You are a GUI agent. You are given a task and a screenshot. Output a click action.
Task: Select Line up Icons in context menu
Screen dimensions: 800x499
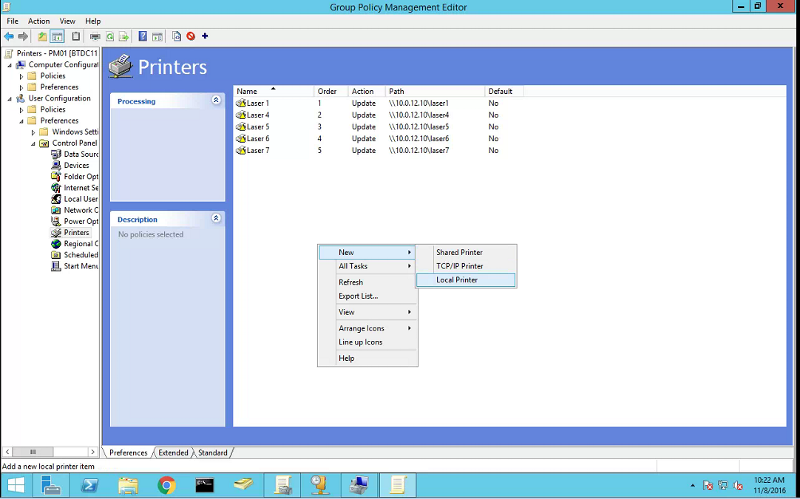[x=367, y=342]
